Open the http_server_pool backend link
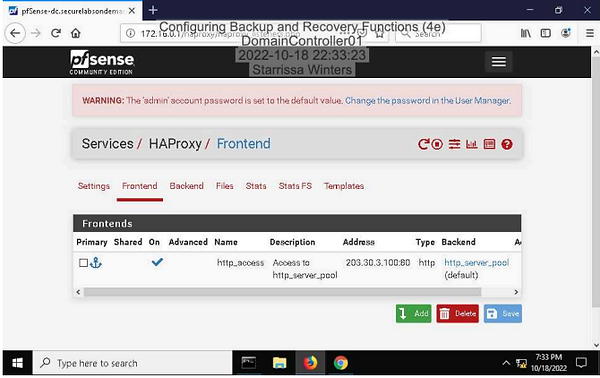Screen dimensions: 600x378 [x=476, y=263]
